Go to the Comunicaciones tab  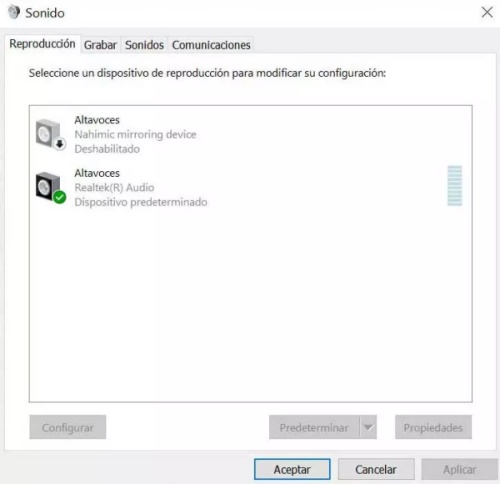[211, 45]
